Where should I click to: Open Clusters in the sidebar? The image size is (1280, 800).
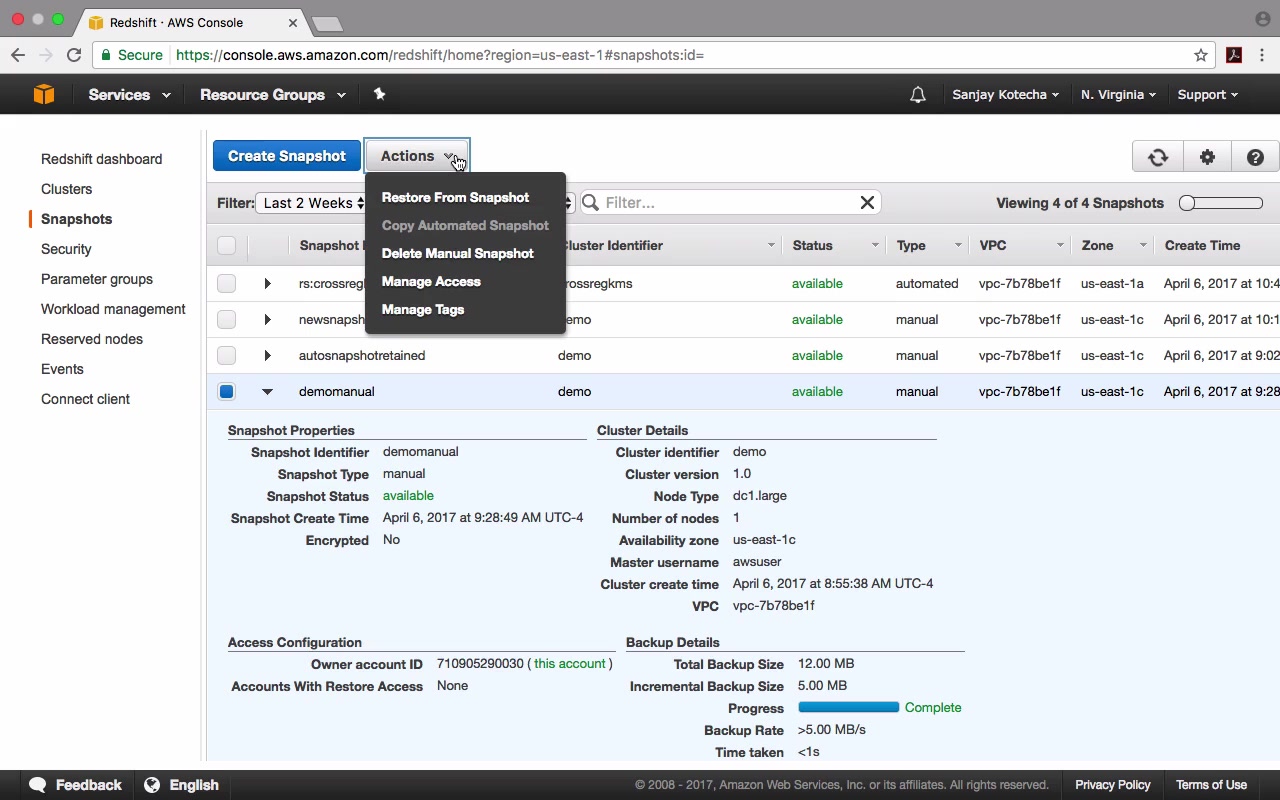(x=66, y=189)
